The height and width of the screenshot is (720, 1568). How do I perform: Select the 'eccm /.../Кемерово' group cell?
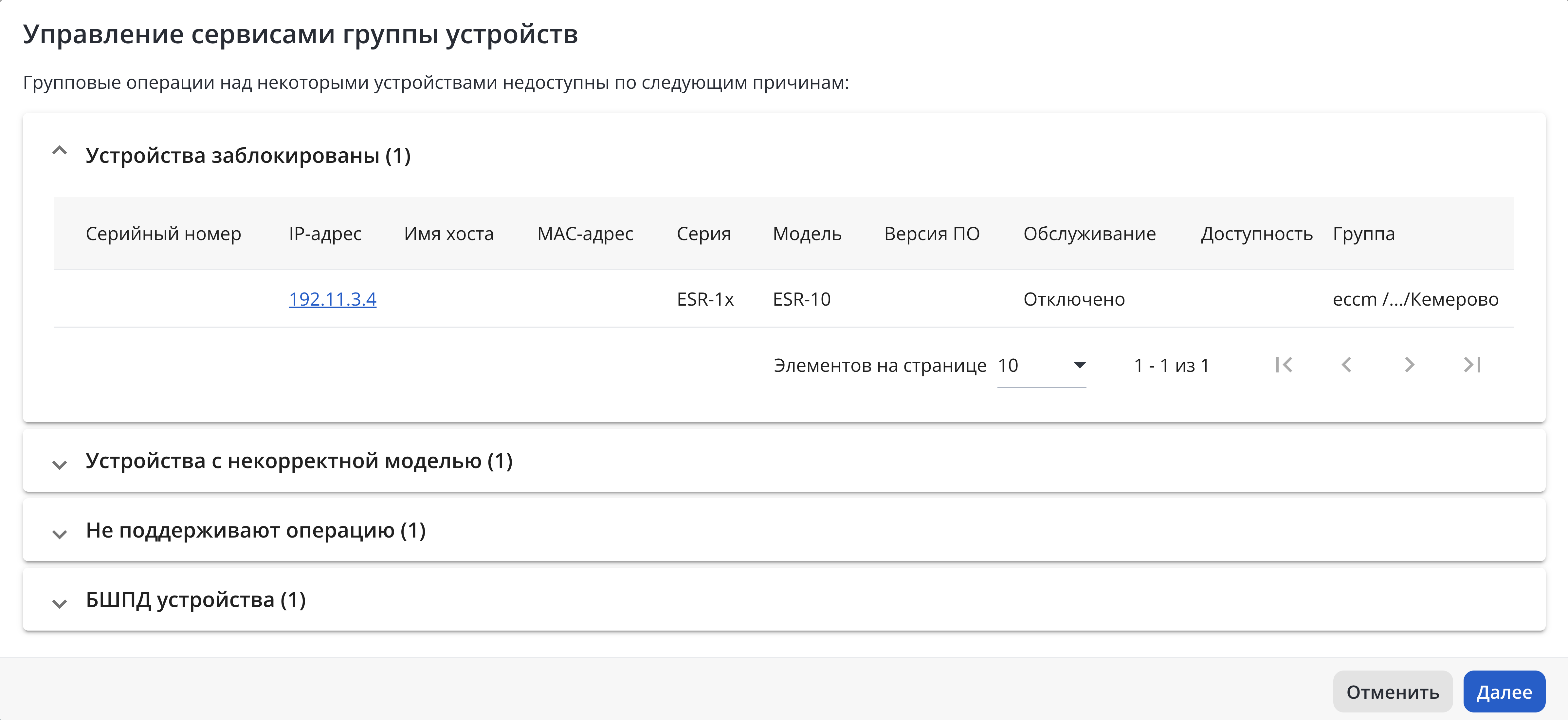point(1415,299)
